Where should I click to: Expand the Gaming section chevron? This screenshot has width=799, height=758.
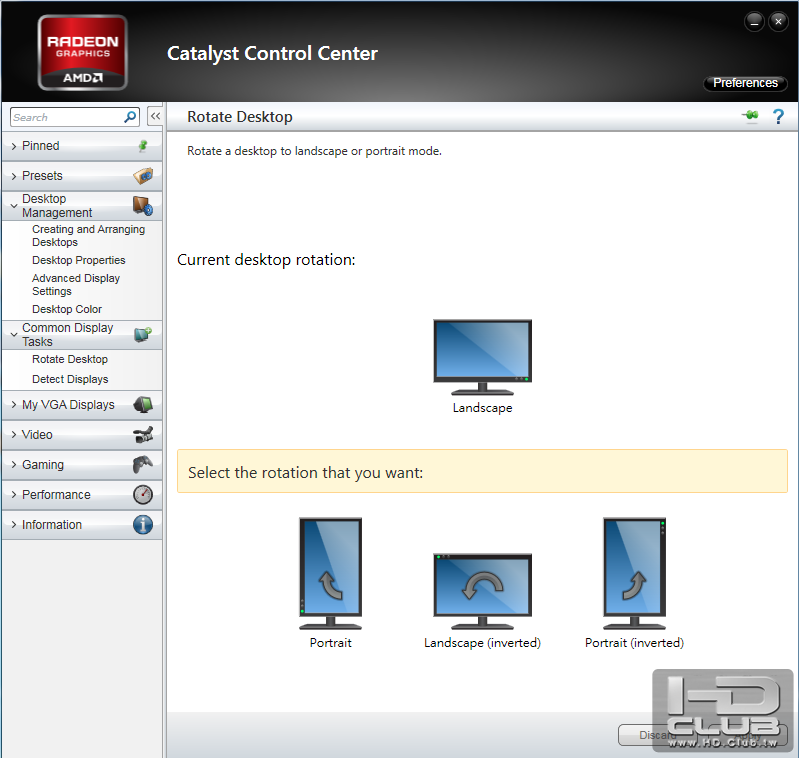14,465
